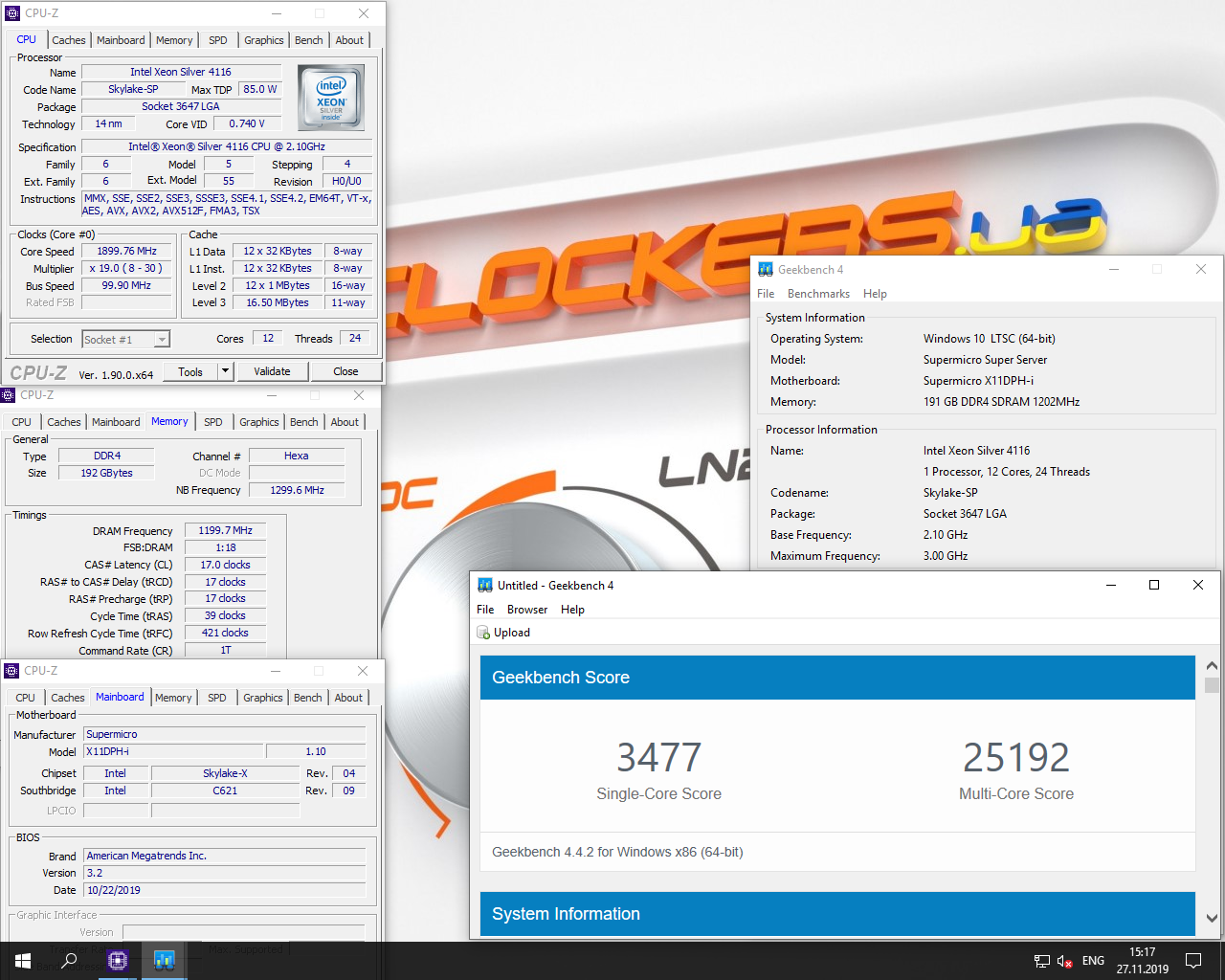Image resolution: width=1225 pixels, height=980 pixels.
Task: Click Threads count value 24
Action: point(355,338)
